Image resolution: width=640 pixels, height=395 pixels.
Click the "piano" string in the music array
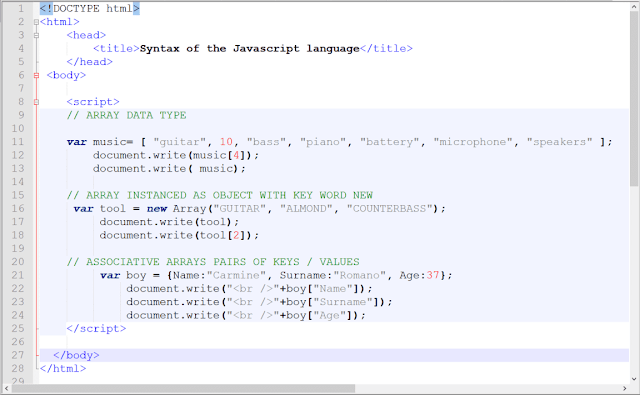pyautogui.click(x=323, y=142)
